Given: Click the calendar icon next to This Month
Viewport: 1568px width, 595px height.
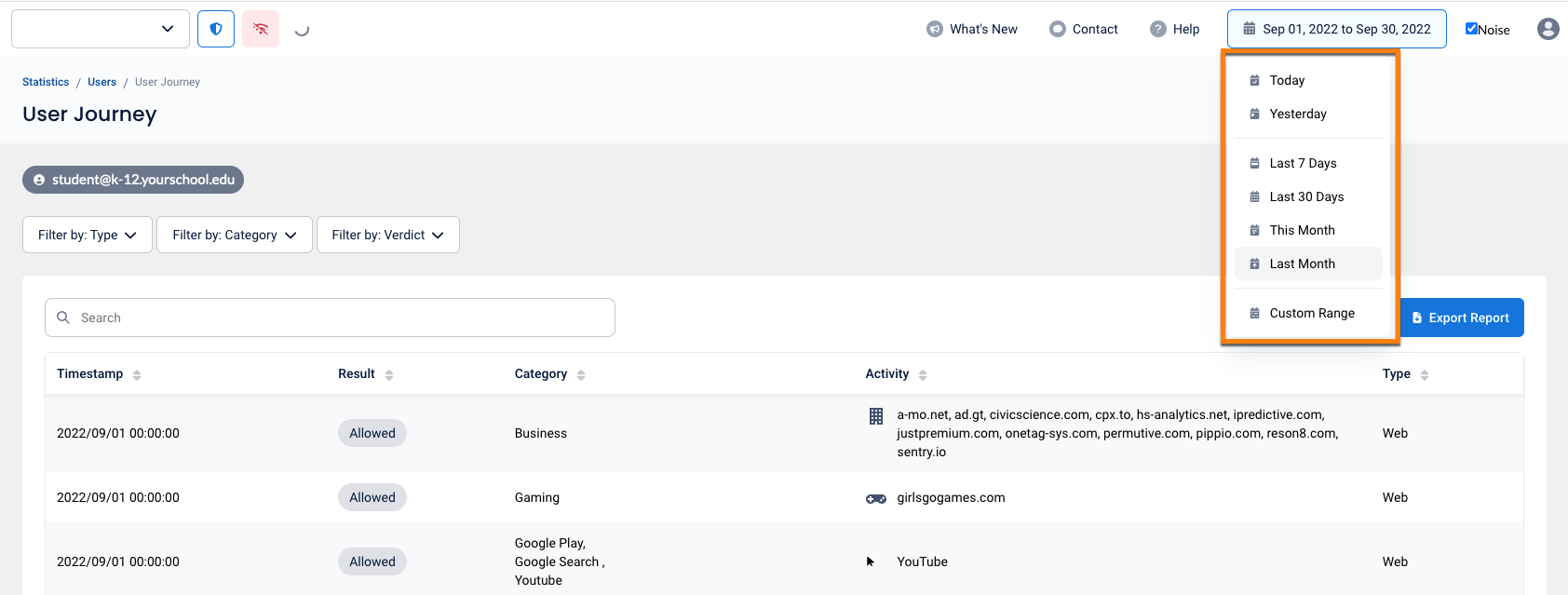Looking at the screenshot, I should [1254, 230].
